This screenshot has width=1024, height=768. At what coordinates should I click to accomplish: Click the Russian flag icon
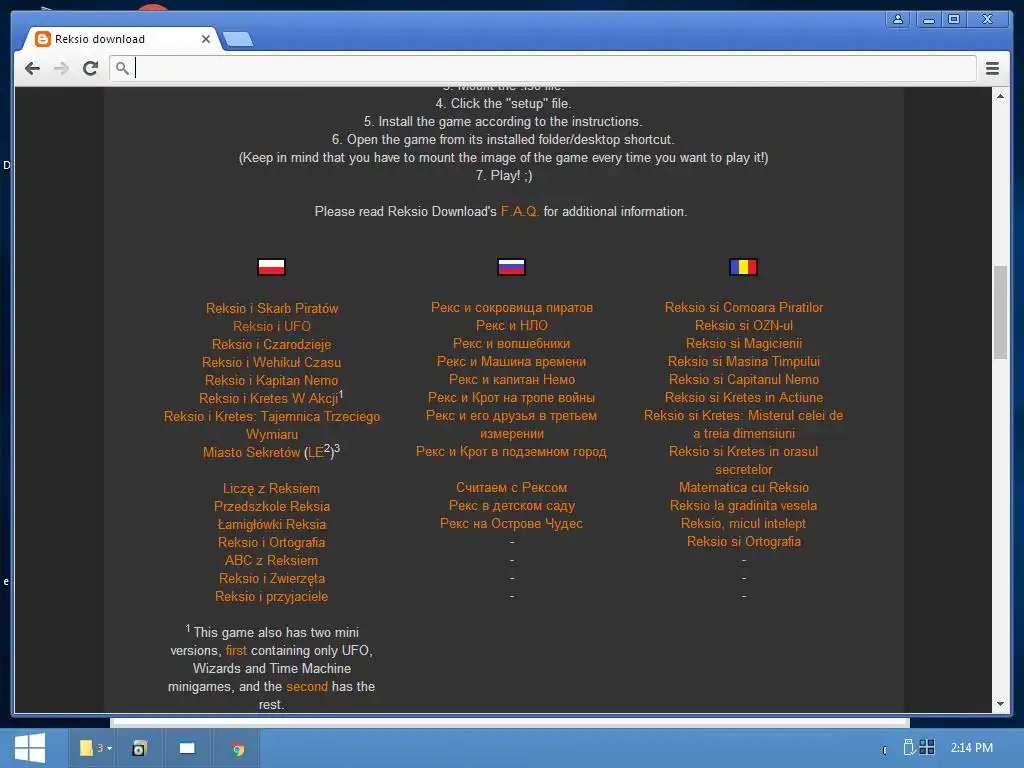click(511, 266)
